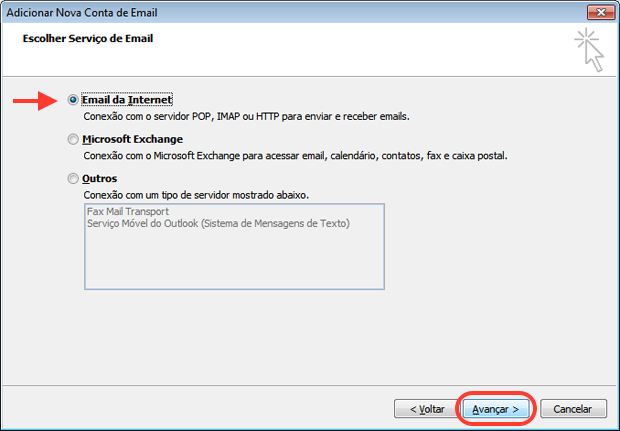Click the tipo de servidor description line
The image size is (620, 431).
(x=196, y=195)
